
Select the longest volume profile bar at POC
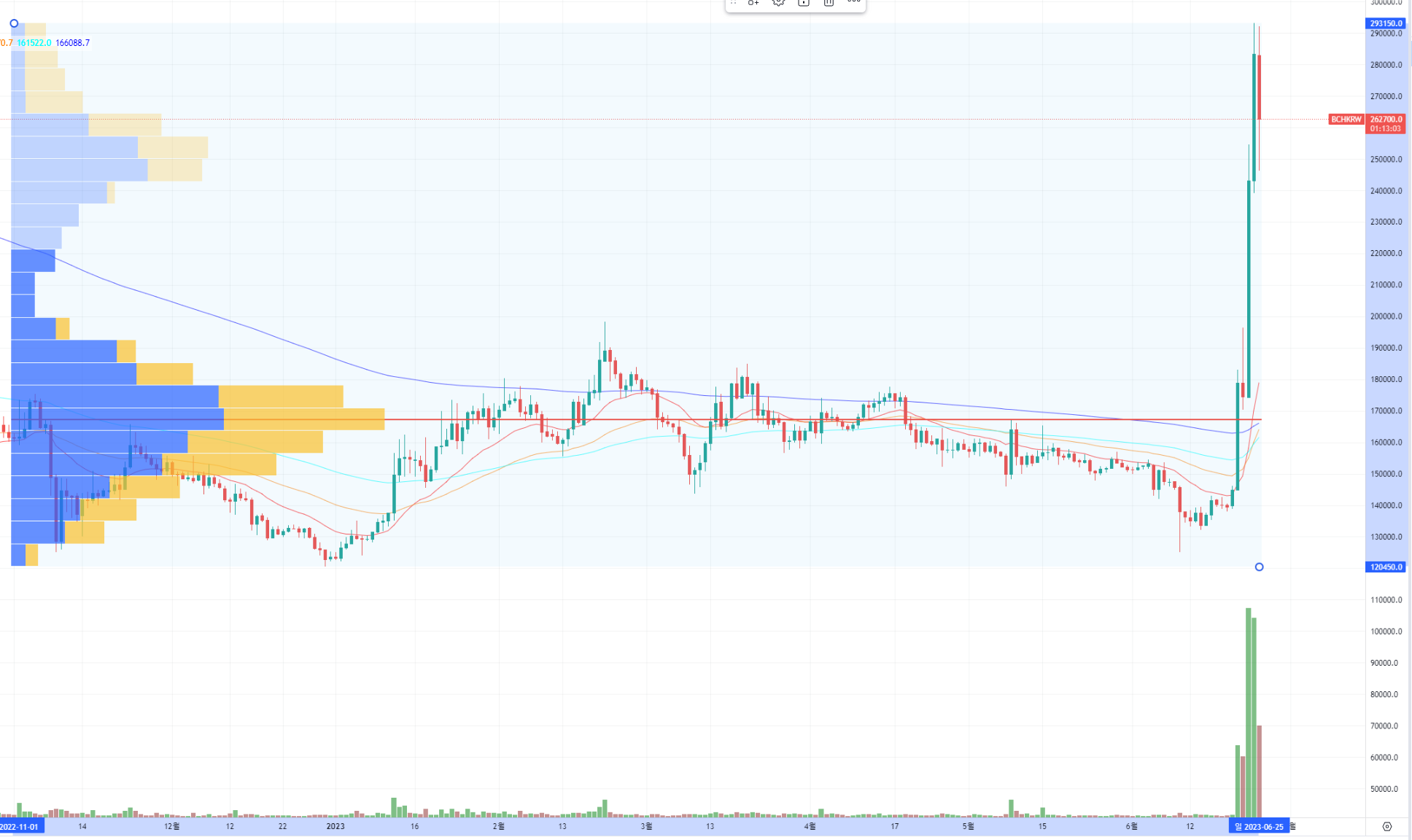[x=198, y=419]
